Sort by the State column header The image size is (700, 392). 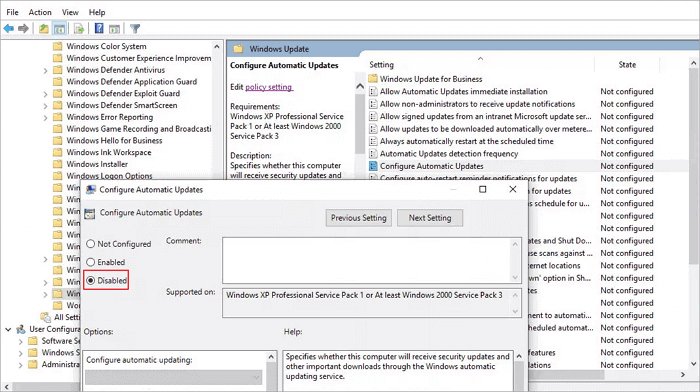click(x=627, y=65)
